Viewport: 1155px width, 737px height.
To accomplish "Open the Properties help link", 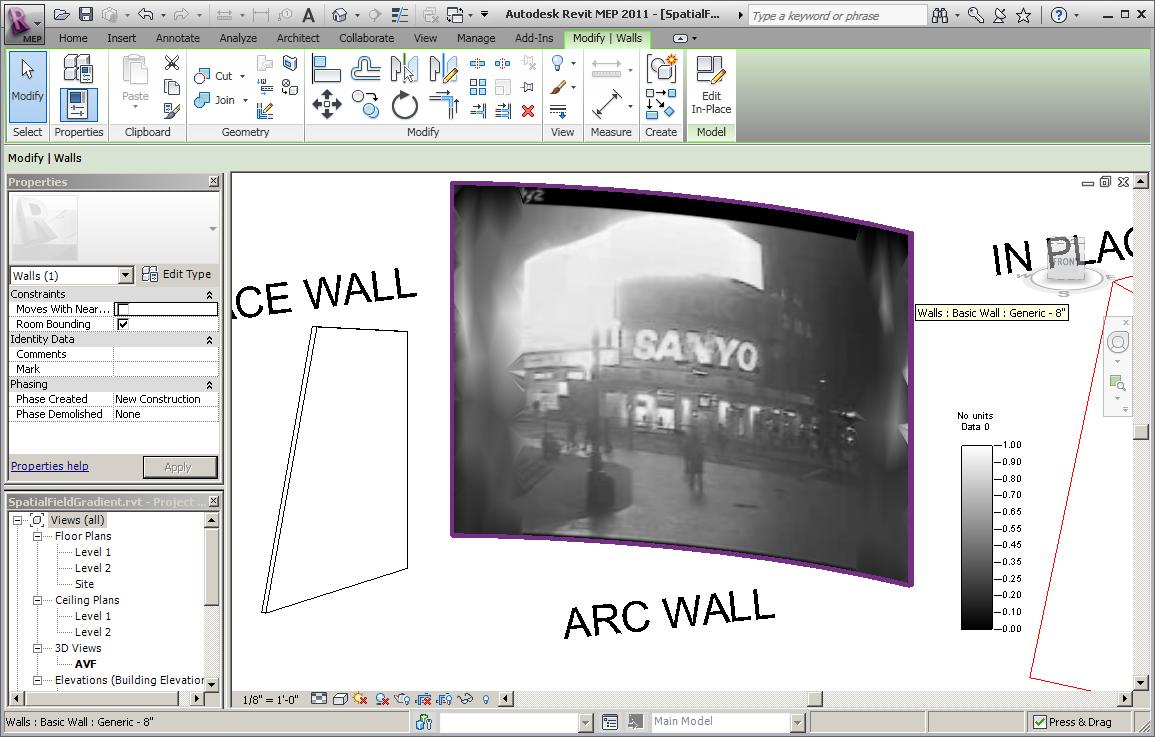I will pyautogui.click(x=49, y=466).
